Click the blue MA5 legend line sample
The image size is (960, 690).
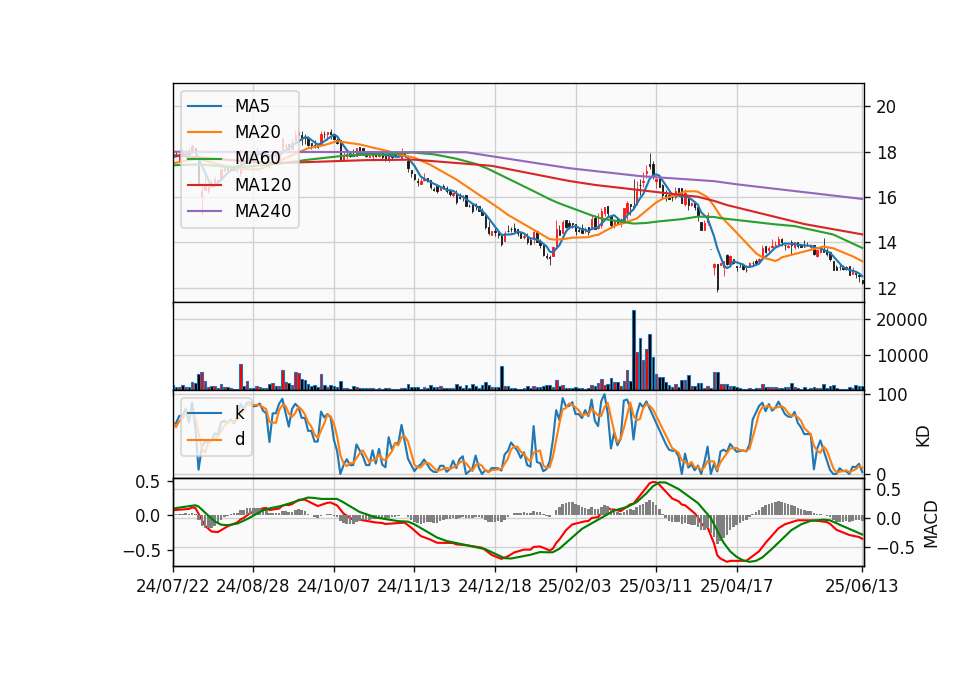(x=204, y=107)
